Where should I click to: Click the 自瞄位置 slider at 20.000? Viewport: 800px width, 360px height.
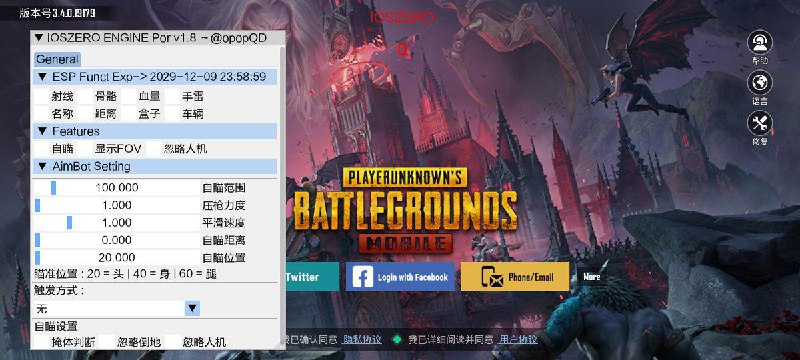[117, 257]
